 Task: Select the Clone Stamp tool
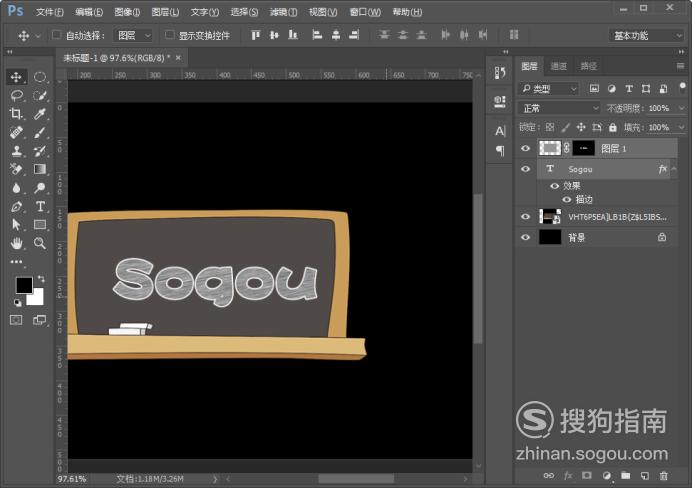click(x=16, y=151)
